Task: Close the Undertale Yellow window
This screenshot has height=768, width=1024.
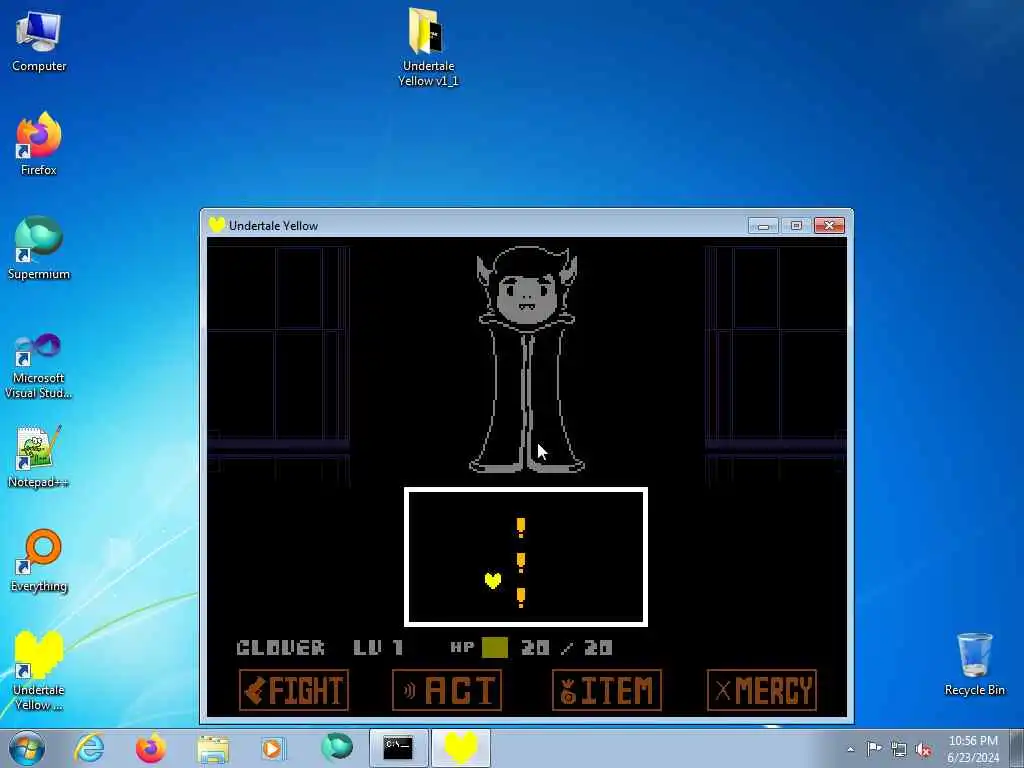Action: pyautogui.click(x=829, y=225)
